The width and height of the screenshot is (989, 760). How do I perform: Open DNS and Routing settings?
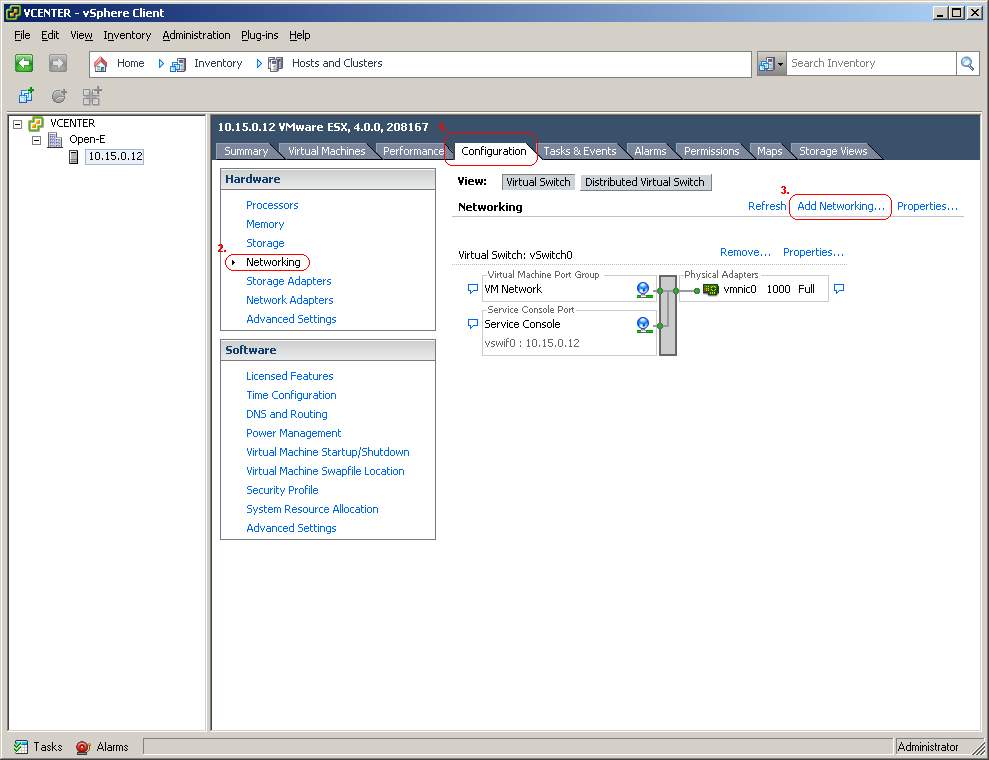286,414
